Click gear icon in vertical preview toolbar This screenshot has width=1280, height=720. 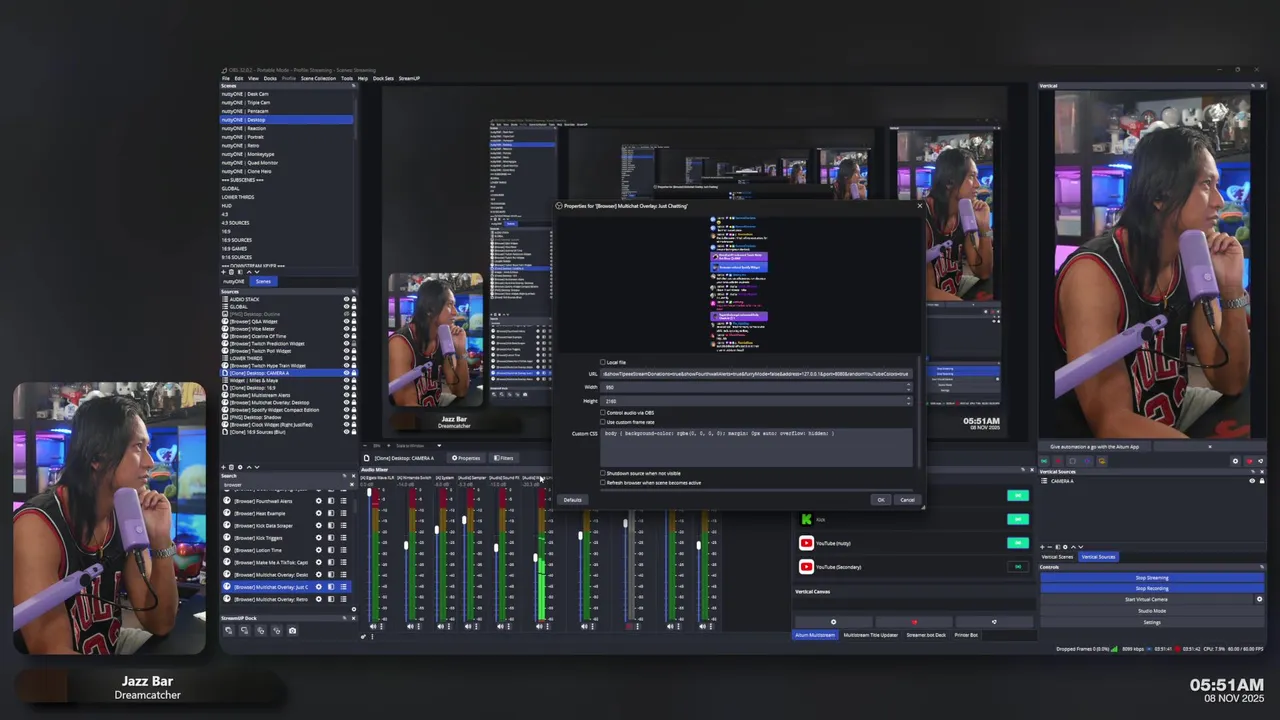tap(1235, 461)
